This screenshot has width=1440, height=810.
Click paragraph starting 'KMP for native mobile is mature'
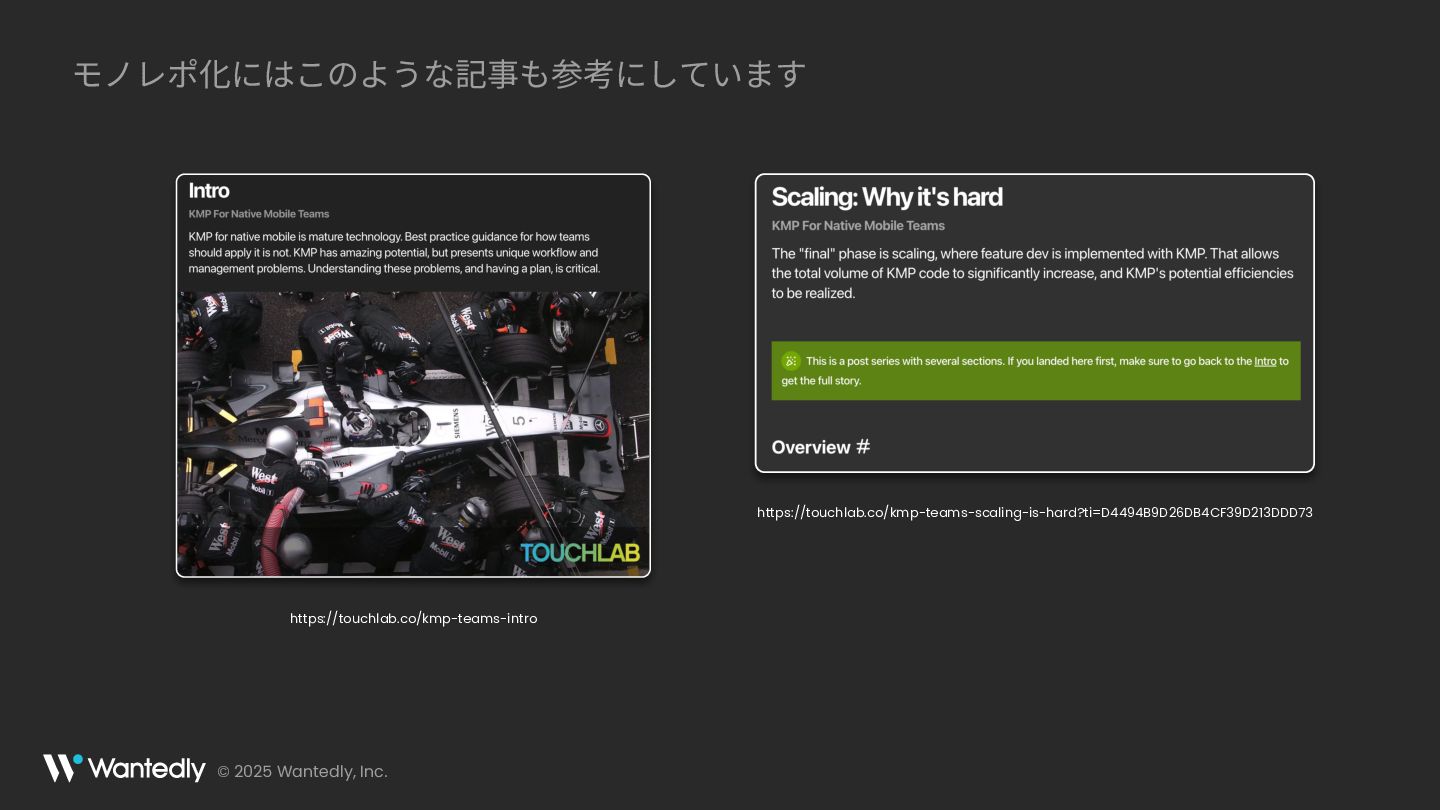394,253
